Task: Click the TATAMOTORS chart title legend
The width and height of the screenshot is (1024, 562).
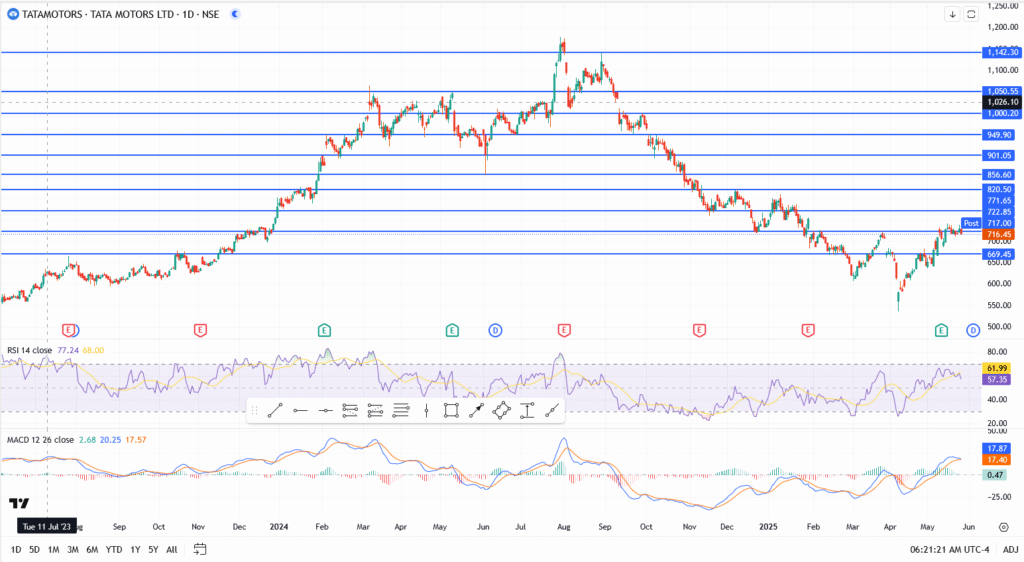Action: (x=121, y=14)
